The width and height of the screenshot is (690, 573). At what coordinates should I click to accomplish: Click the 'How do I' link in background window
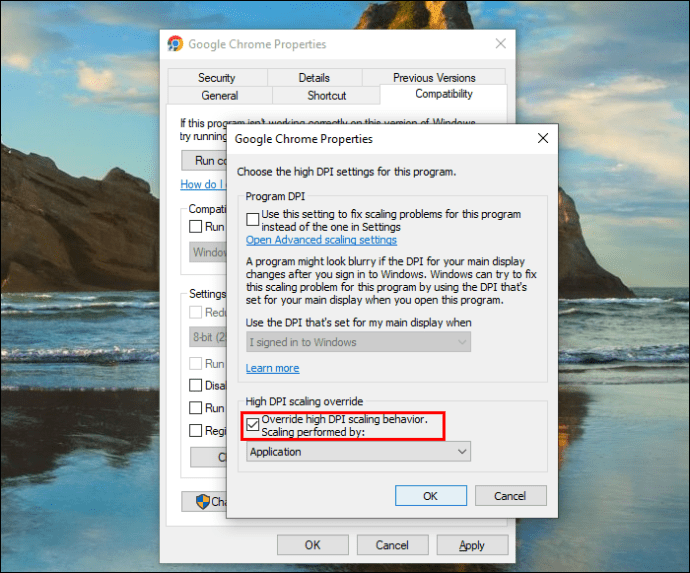click(202, 184)
